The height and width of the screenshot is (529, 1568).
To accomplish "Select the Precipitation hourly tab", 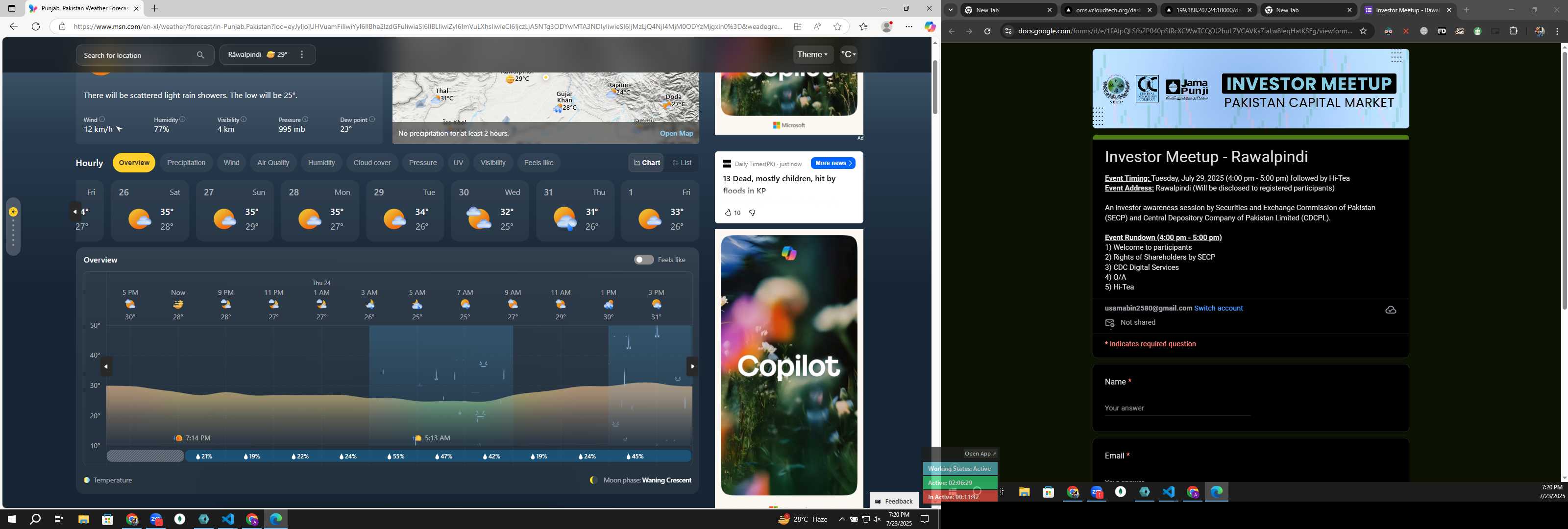I will click(x=186, y=163).
